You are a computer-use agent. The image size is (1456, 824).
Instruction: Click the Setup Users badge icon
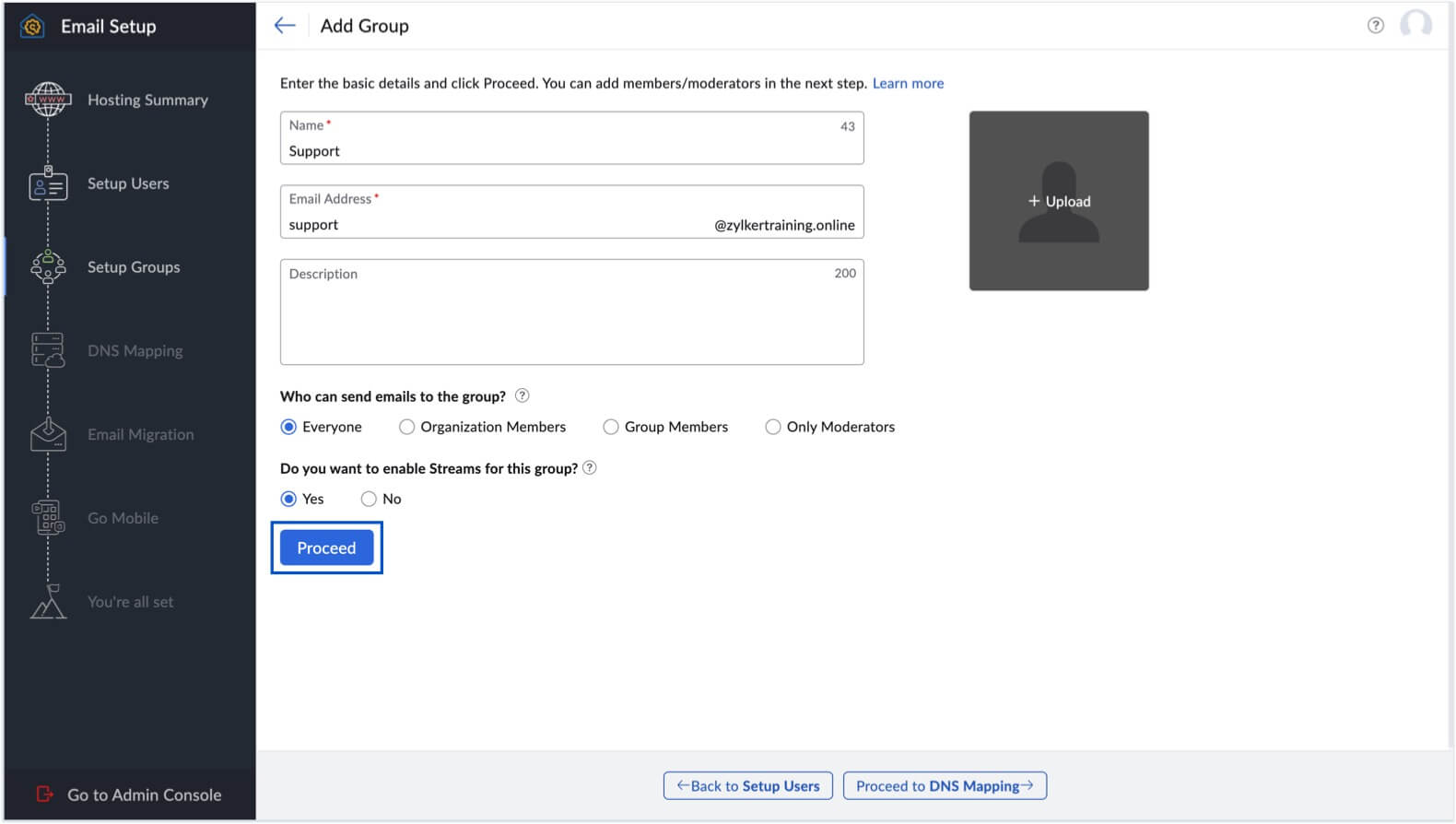(x=48, y=183)
